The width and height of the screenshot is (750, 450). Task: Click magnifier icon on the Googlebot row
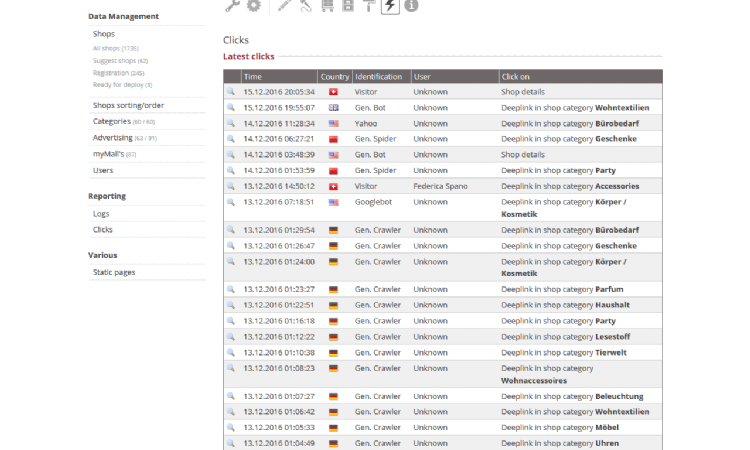click(231, 202)
